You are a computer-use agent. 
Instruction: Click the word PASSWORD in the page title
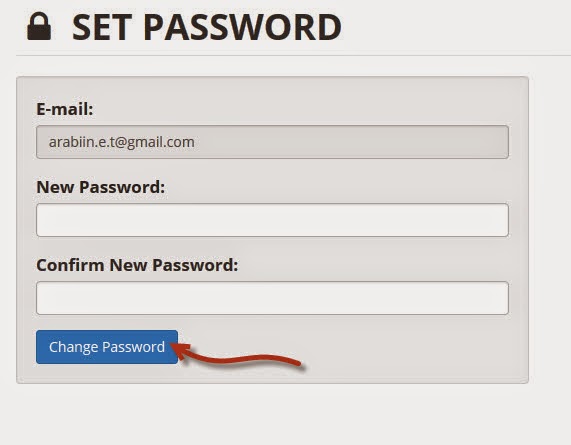coord(242,27)
